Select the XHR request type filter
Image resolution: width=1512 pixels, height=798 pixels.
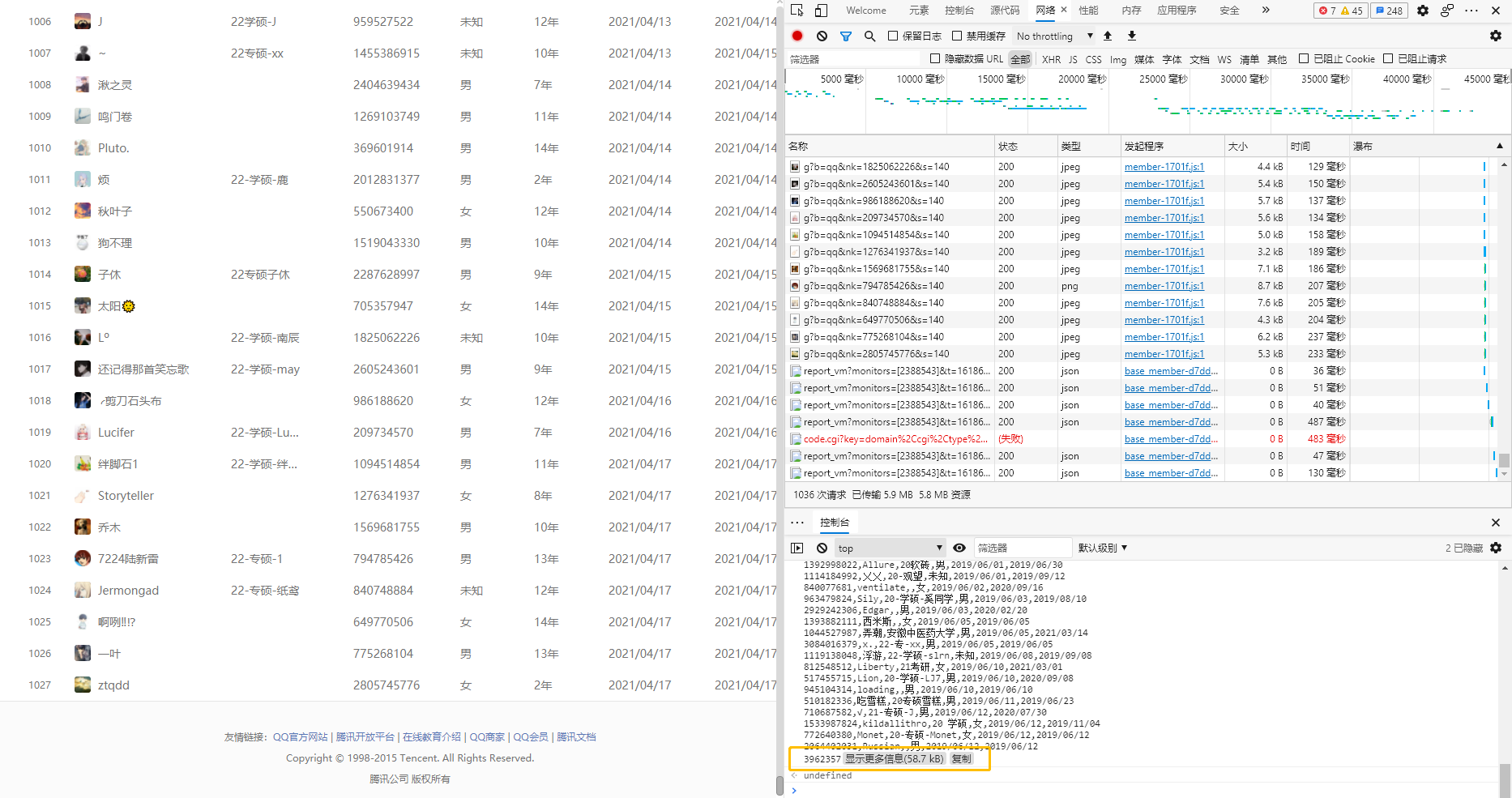coord(1051,59)
